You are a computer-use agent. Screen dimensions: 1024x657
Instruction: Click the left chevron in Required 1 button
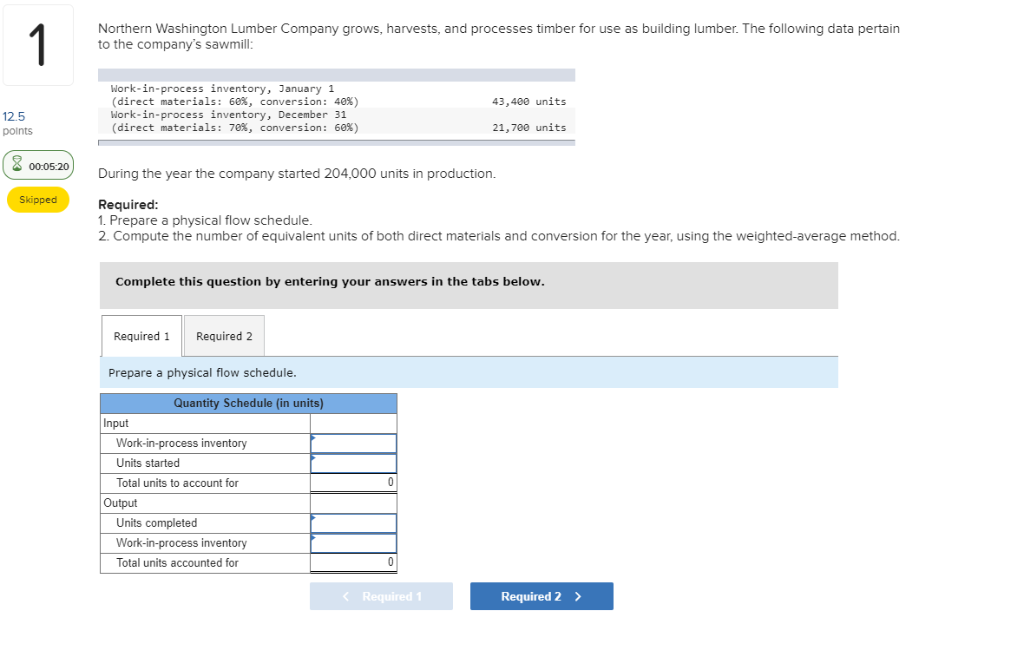point(346,596)
